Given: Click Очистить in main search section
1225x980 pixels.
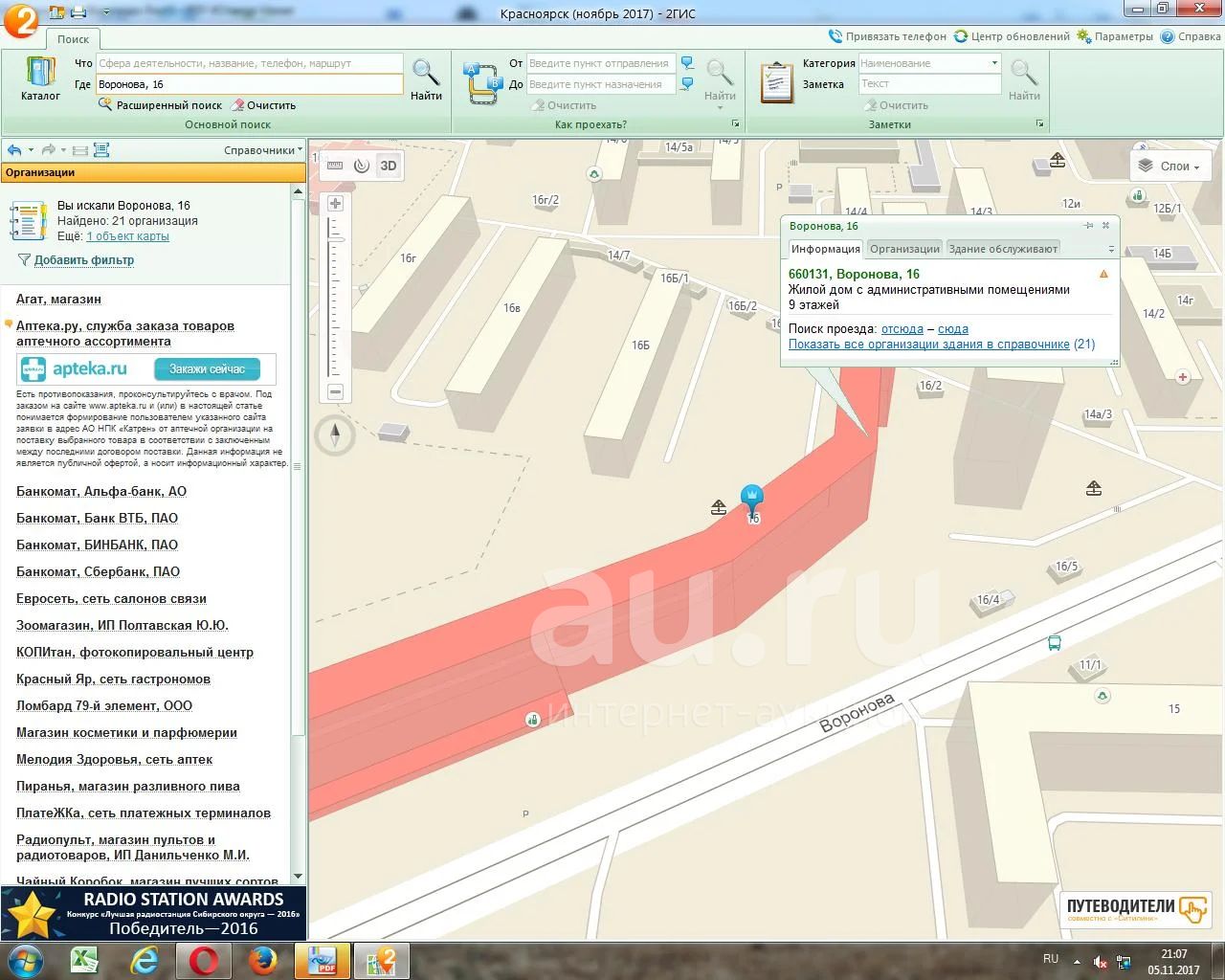Looking at the screenshot, I should (263, 105).
